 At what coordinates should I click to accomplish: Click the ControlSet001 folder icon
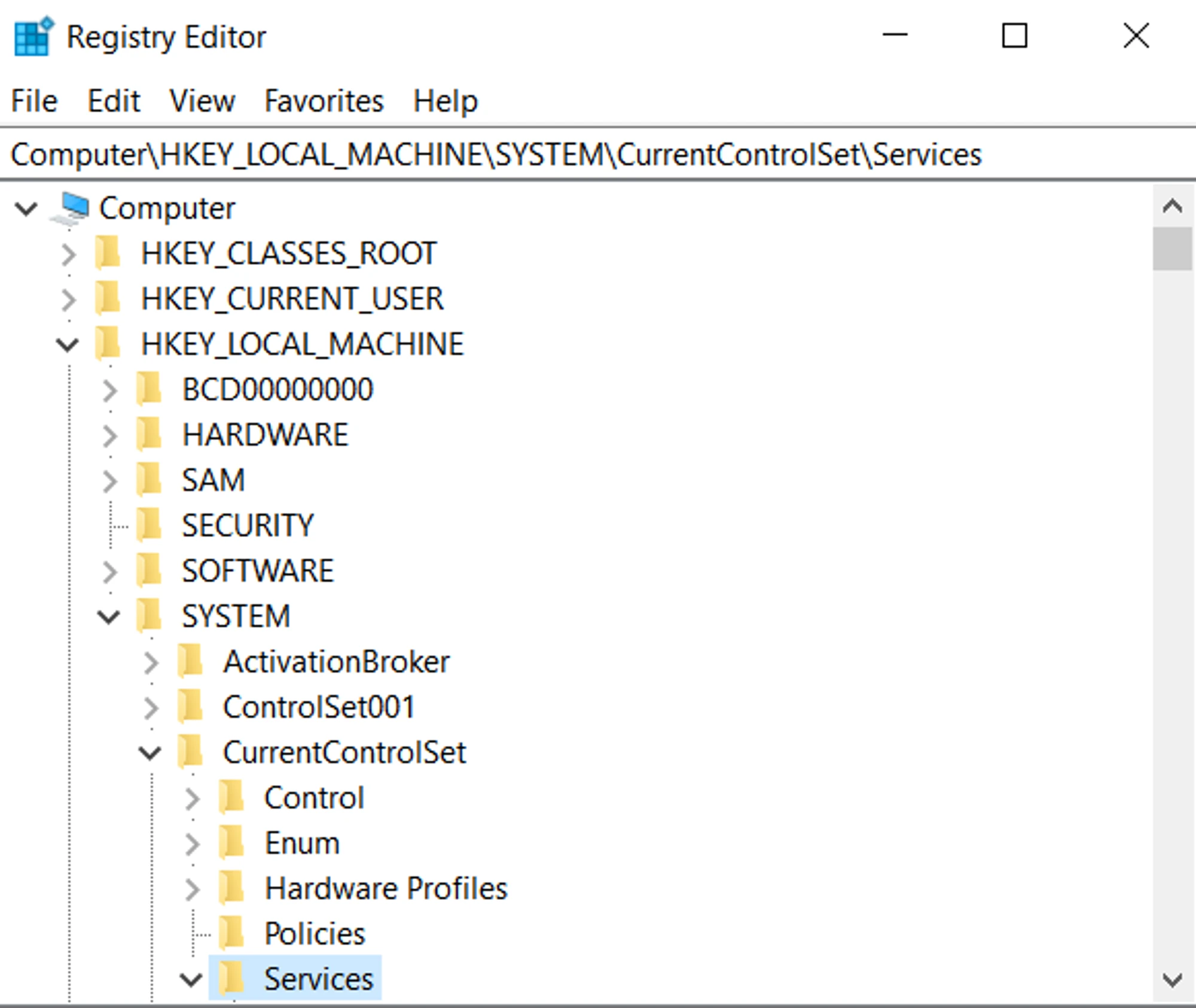(191, 707)
